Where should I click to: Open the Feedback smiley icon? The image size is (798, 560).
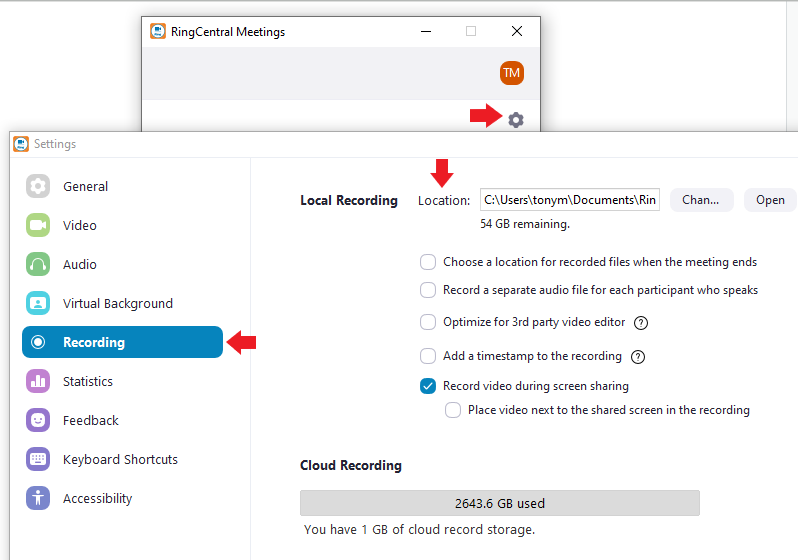pos(38,420)
